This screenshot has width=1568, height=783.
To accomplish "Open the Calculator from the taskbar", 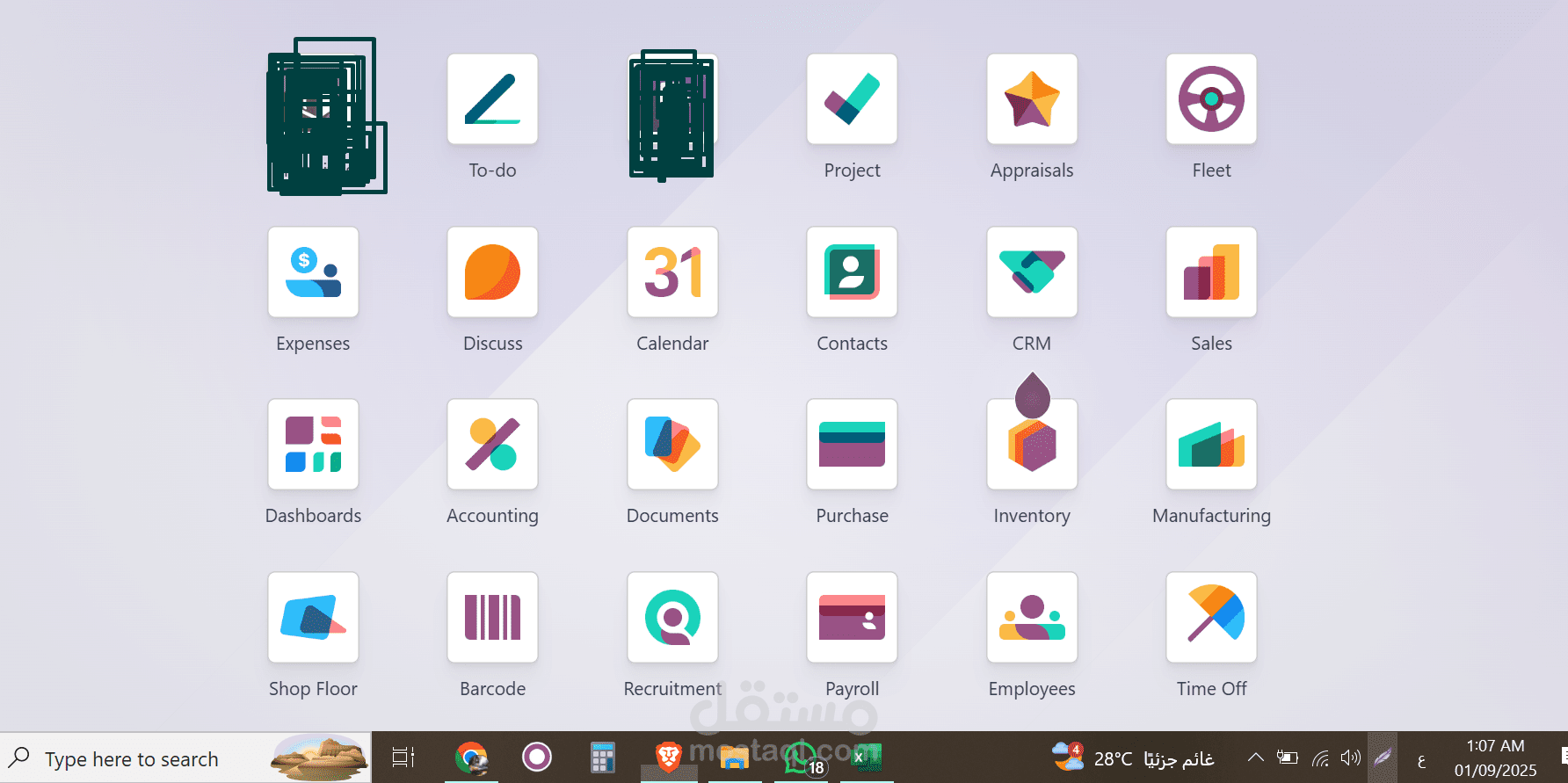I will [602, 757].
